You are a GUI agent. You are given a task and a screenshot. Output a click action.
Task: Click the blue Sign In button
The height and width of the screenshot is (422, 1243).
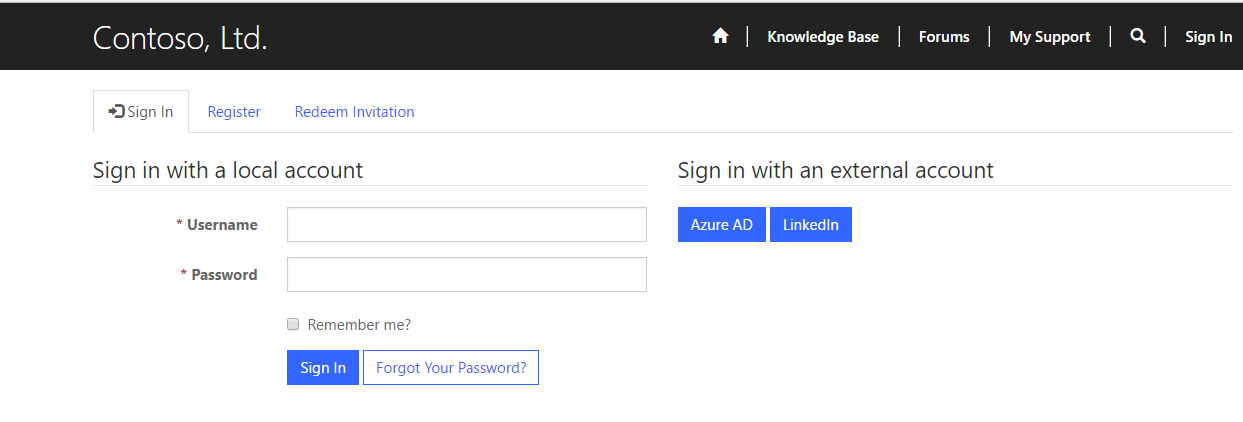pos(323,367)
